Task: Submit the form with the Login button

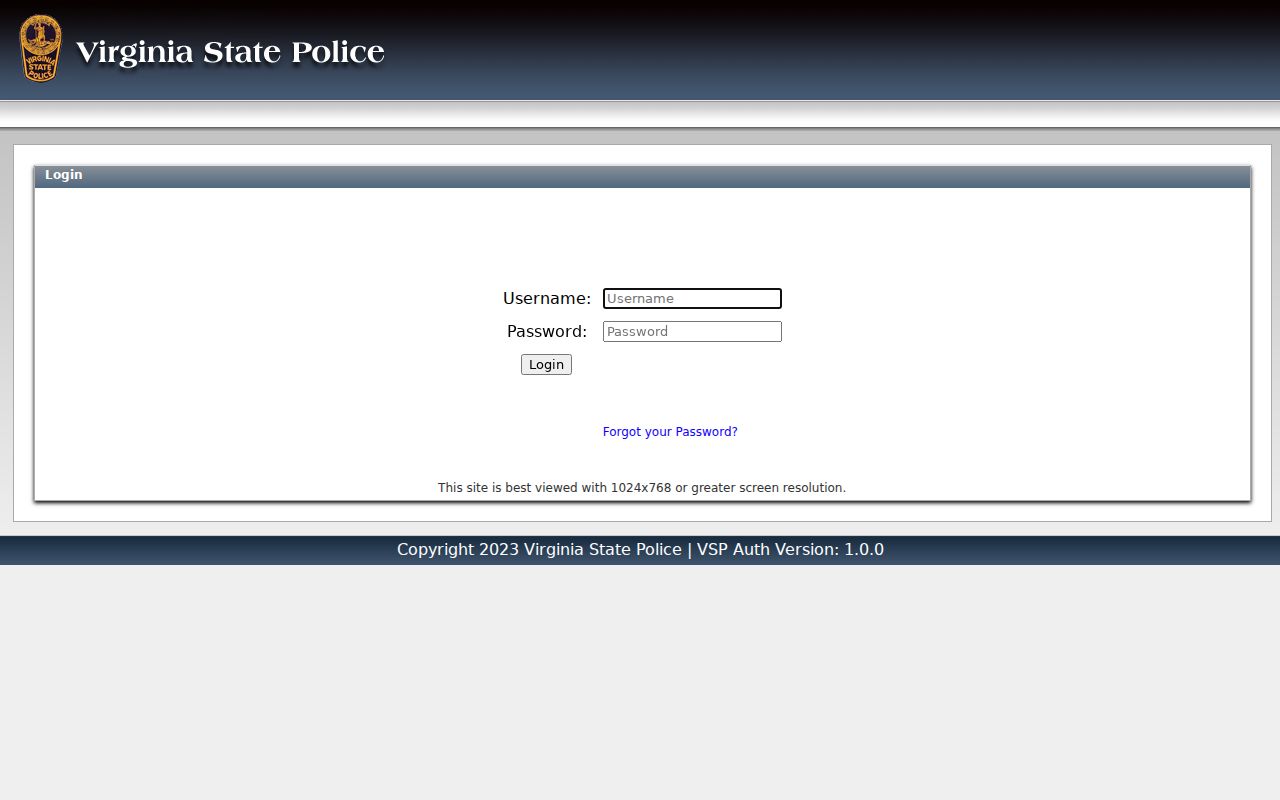Action: click(x=546, y=364)
